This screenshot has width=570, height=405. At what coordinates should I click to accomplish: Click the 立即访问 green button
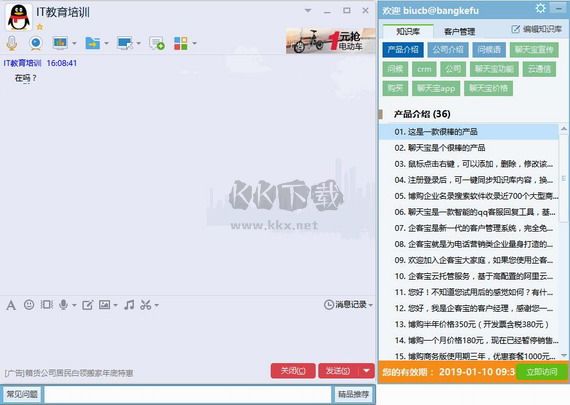coord(542,372)
